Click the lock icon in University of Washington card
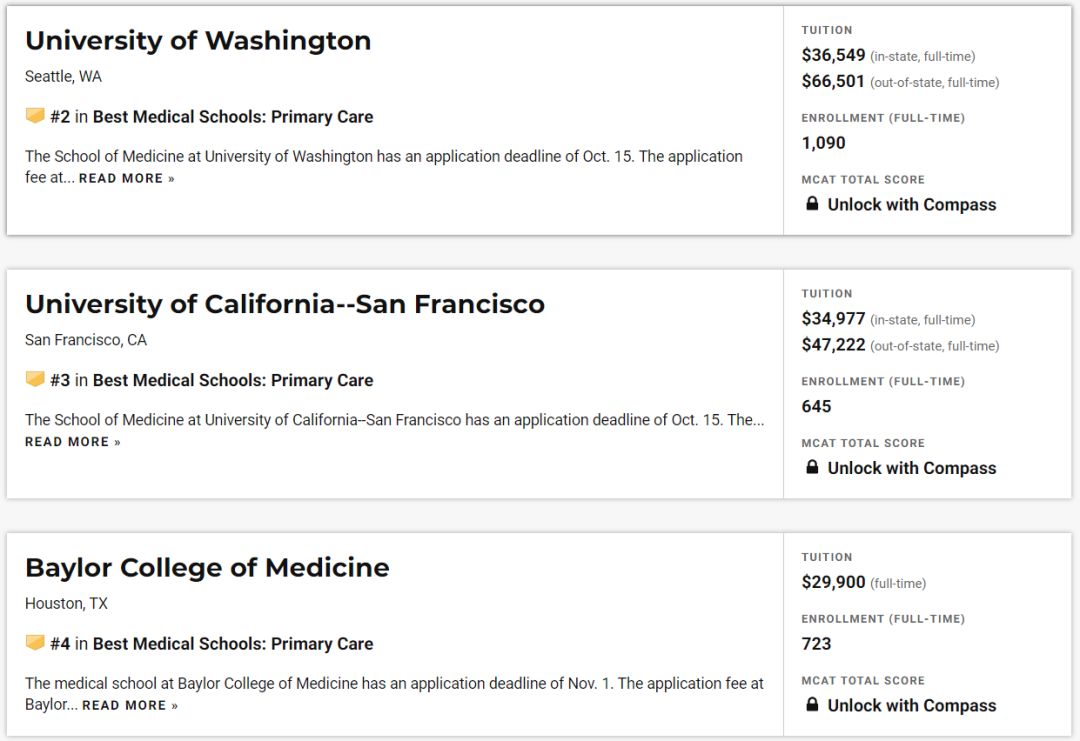The image size is (1080, 741). tap(812, 204)
